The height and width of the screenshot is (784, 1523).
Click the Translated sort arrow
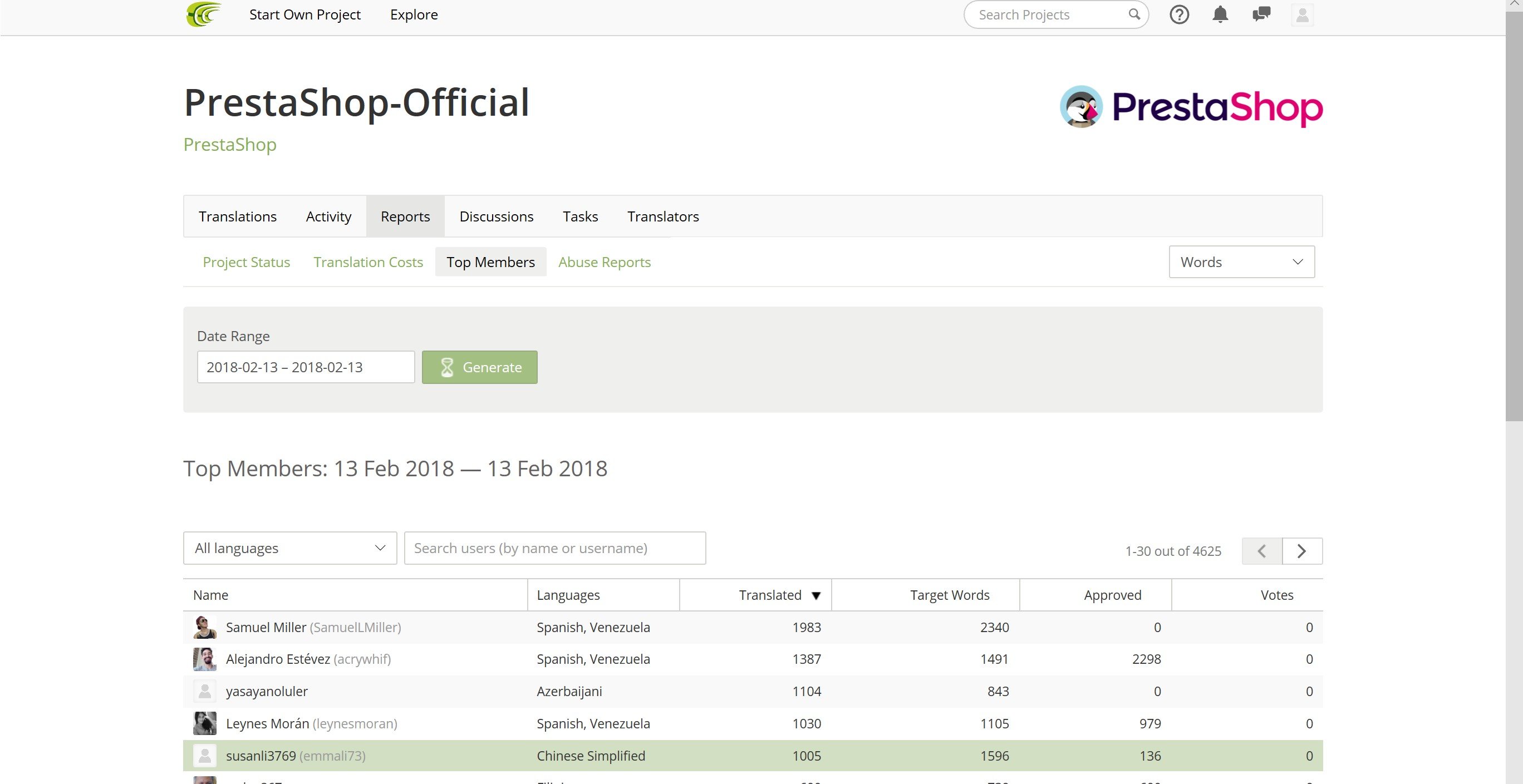[816, 595]
